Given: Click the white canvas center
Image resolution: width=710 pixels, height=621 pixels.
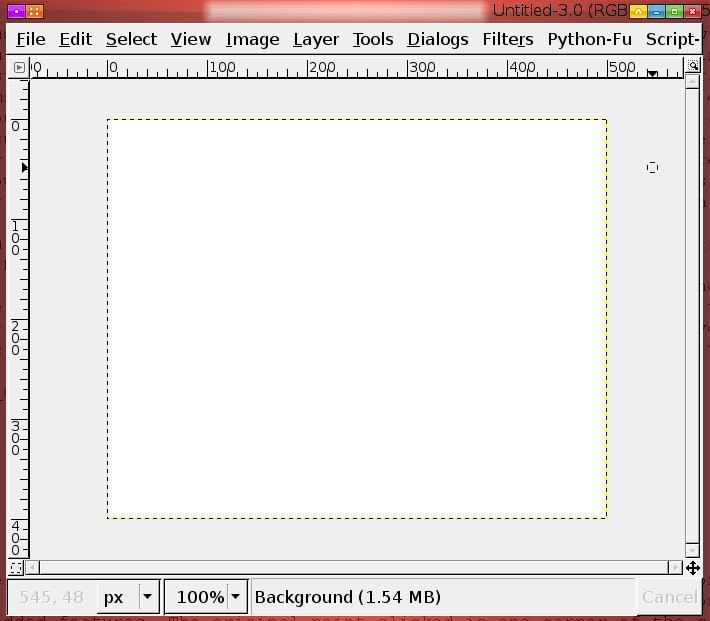Looking at the screenshot, I should (x=357, y=319).
